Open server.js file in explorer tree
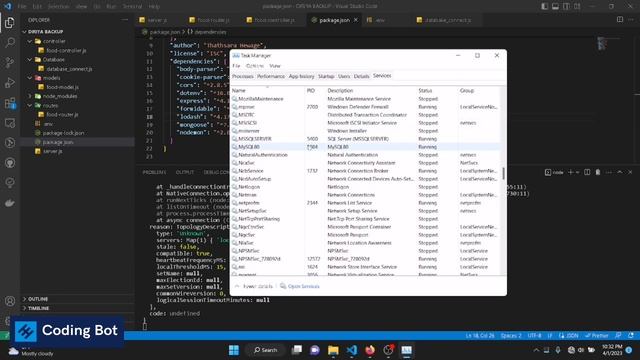This screenshot has width=640, height=360. point(53,151)
